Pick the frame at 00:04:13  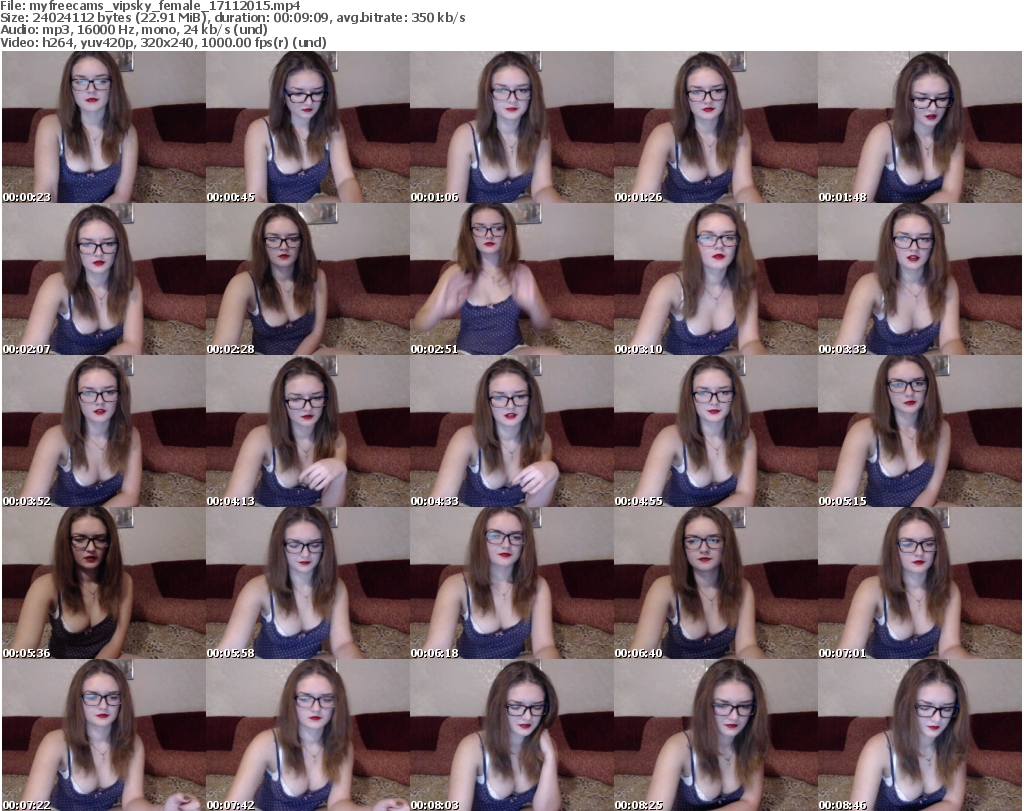pyautogui.click(x=308, y=431)
